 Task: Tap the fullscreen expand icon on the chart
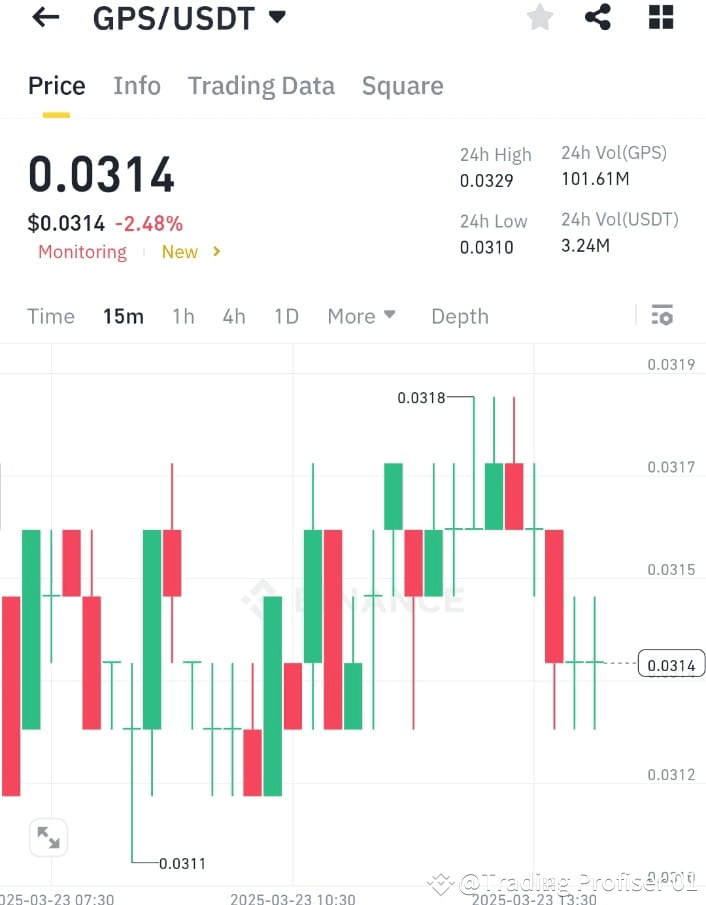(48, 838)
